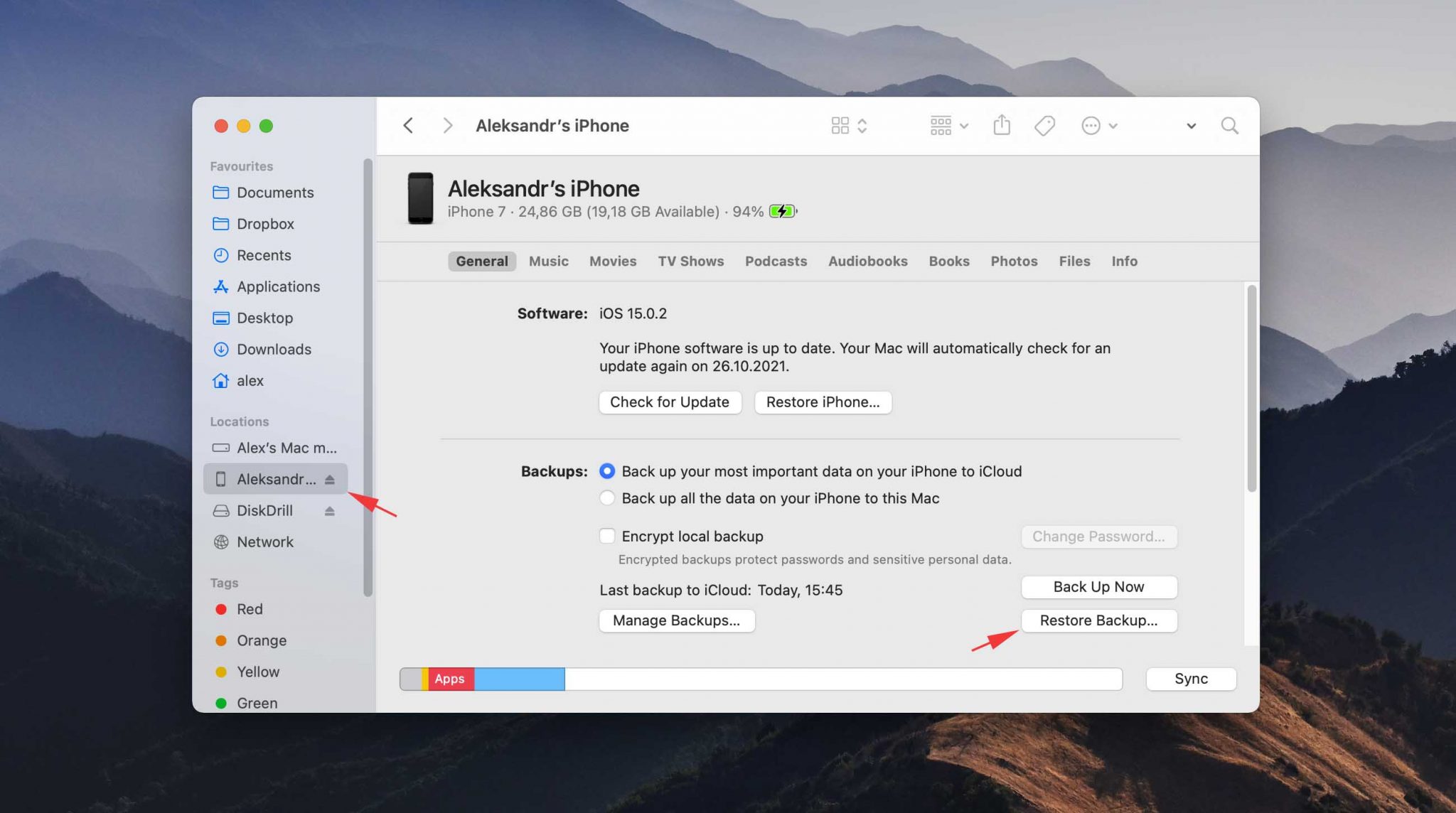This screenshot has width=1456, height=813.
Task: Filter by the Orange tag
Action: pos(275,640)
